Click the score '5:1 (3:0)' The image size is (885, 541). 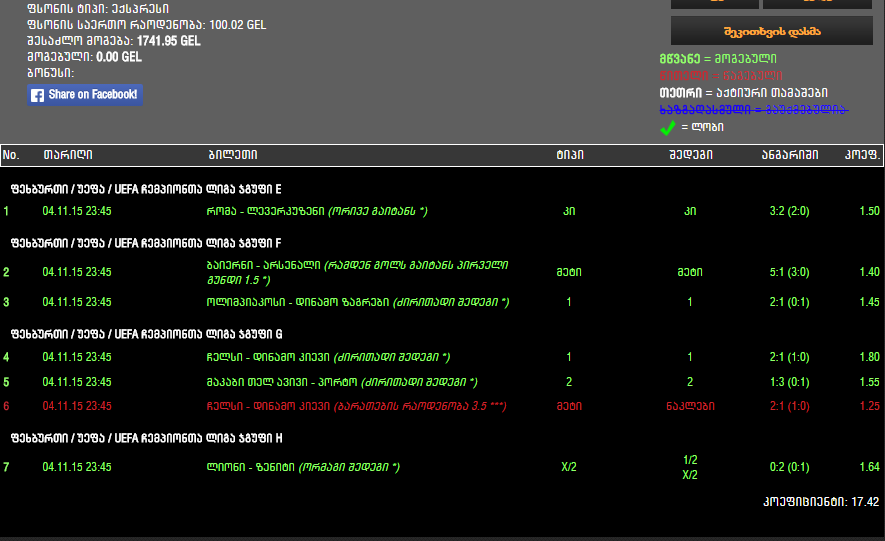click(789, 272)
